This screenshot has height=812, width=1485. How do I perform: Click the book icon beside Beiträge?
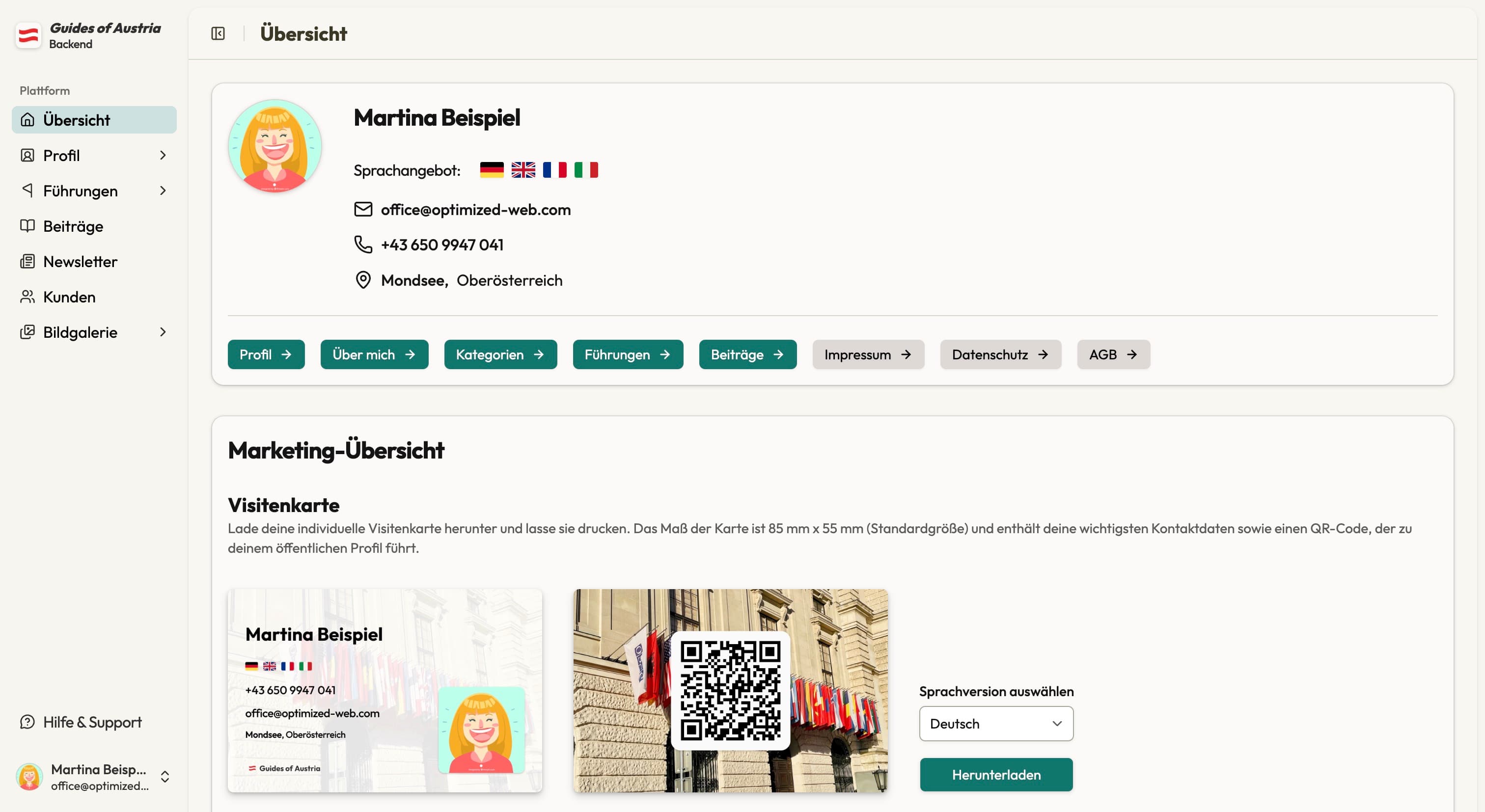(27, 226)
